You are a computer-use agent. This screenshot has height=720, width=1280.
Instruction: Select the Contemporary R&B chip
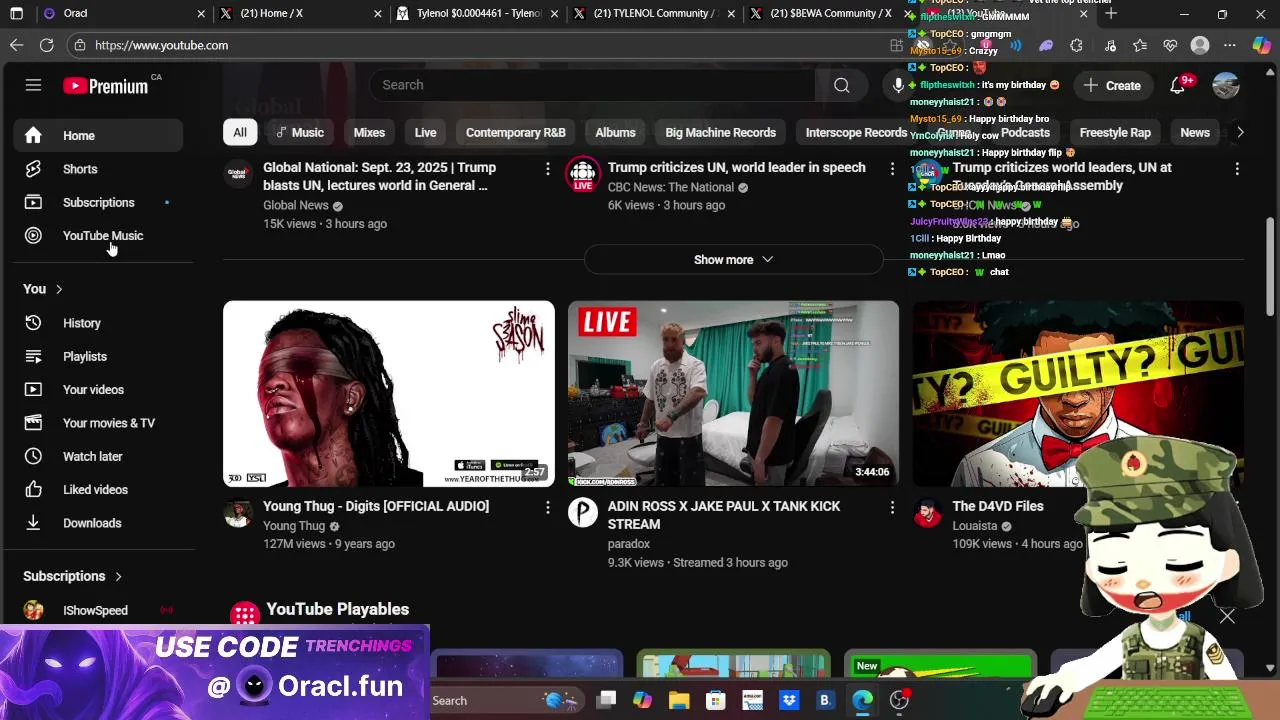coord(516,132)
